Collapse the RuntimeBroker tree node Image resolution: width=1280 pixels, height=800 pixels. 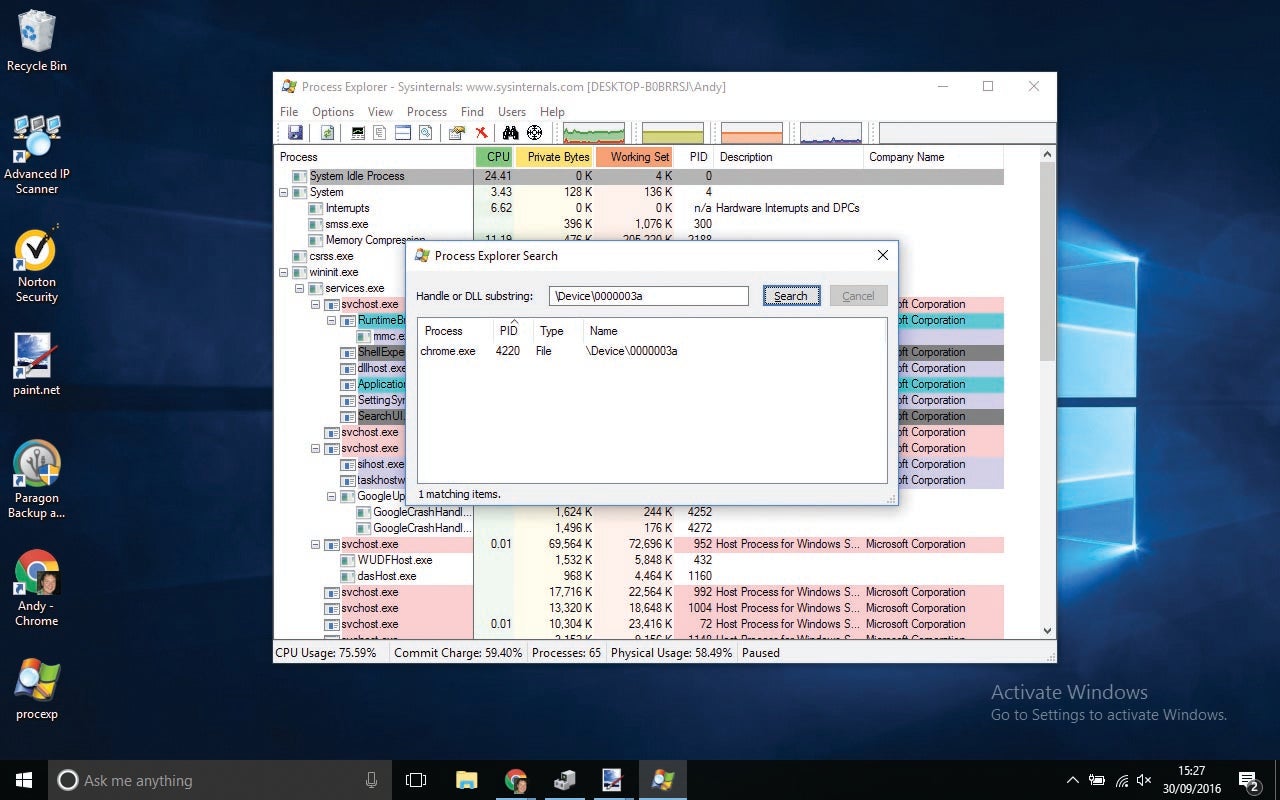[332, 320]
